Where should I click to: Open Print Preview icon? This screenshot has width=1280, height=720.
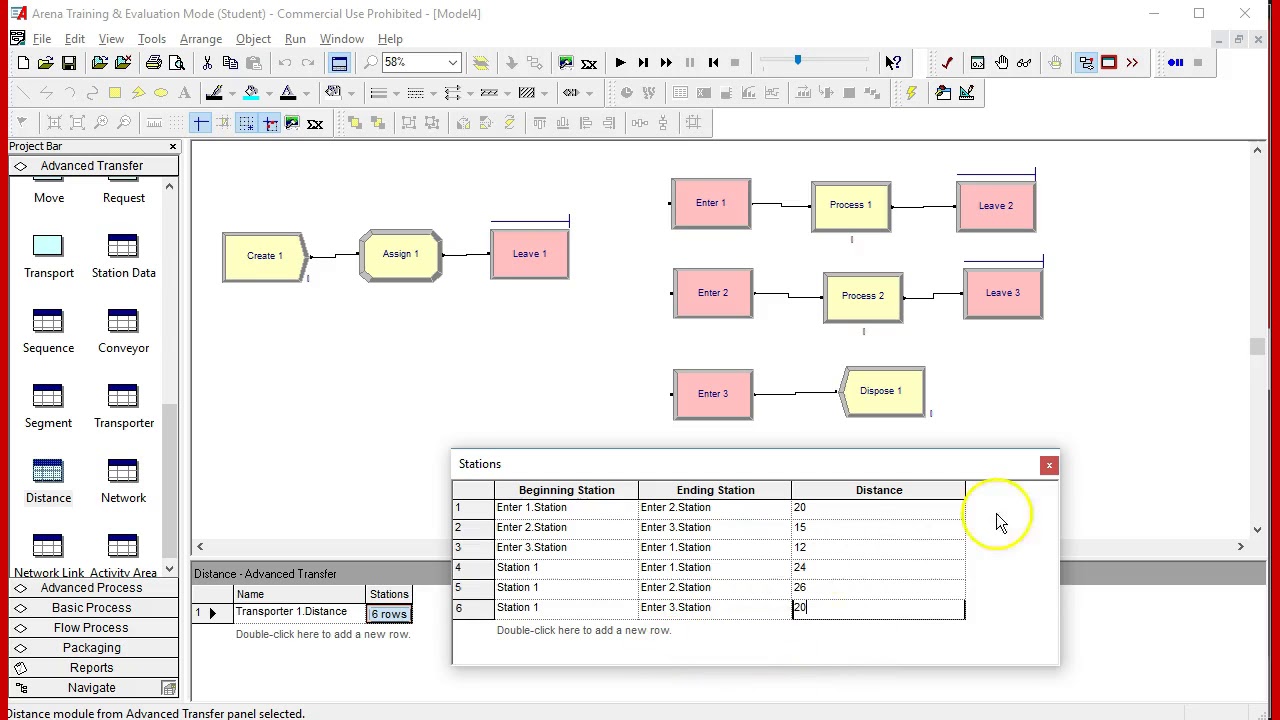(177, 63)
